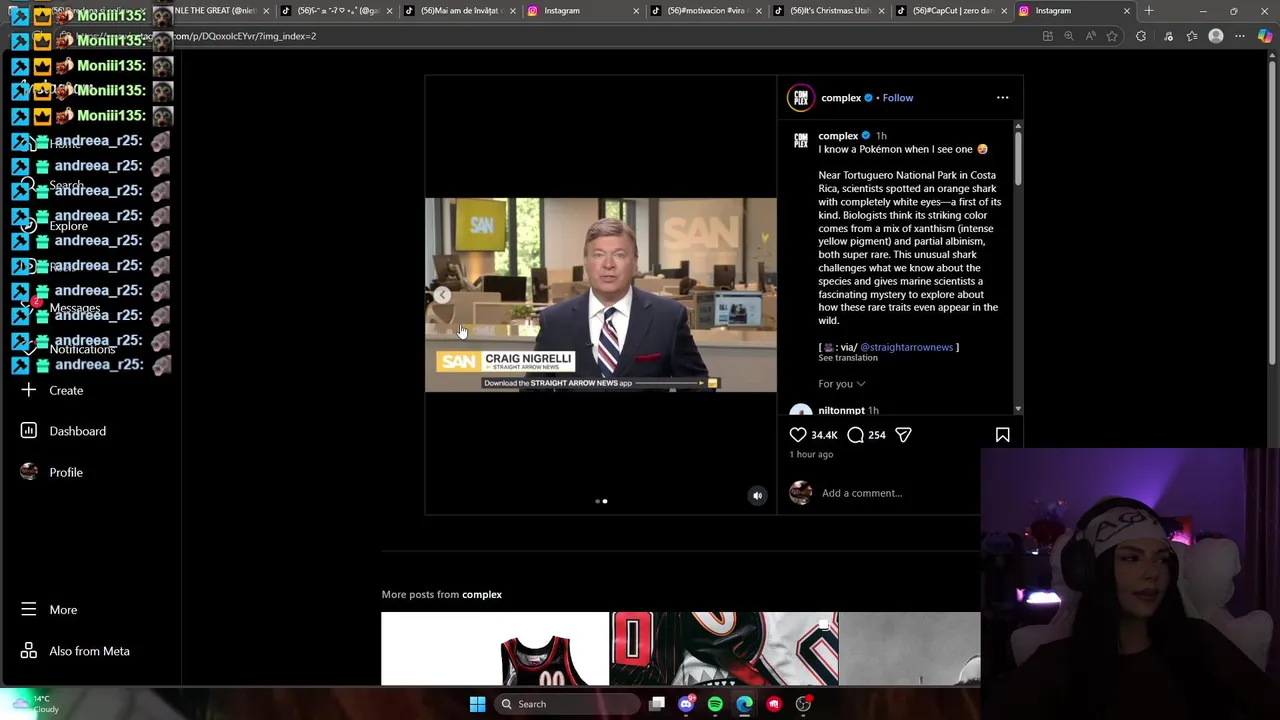Click the 34.4K likes count
The width and height of the screenshot is (1280, 720).
click(824, 435)
